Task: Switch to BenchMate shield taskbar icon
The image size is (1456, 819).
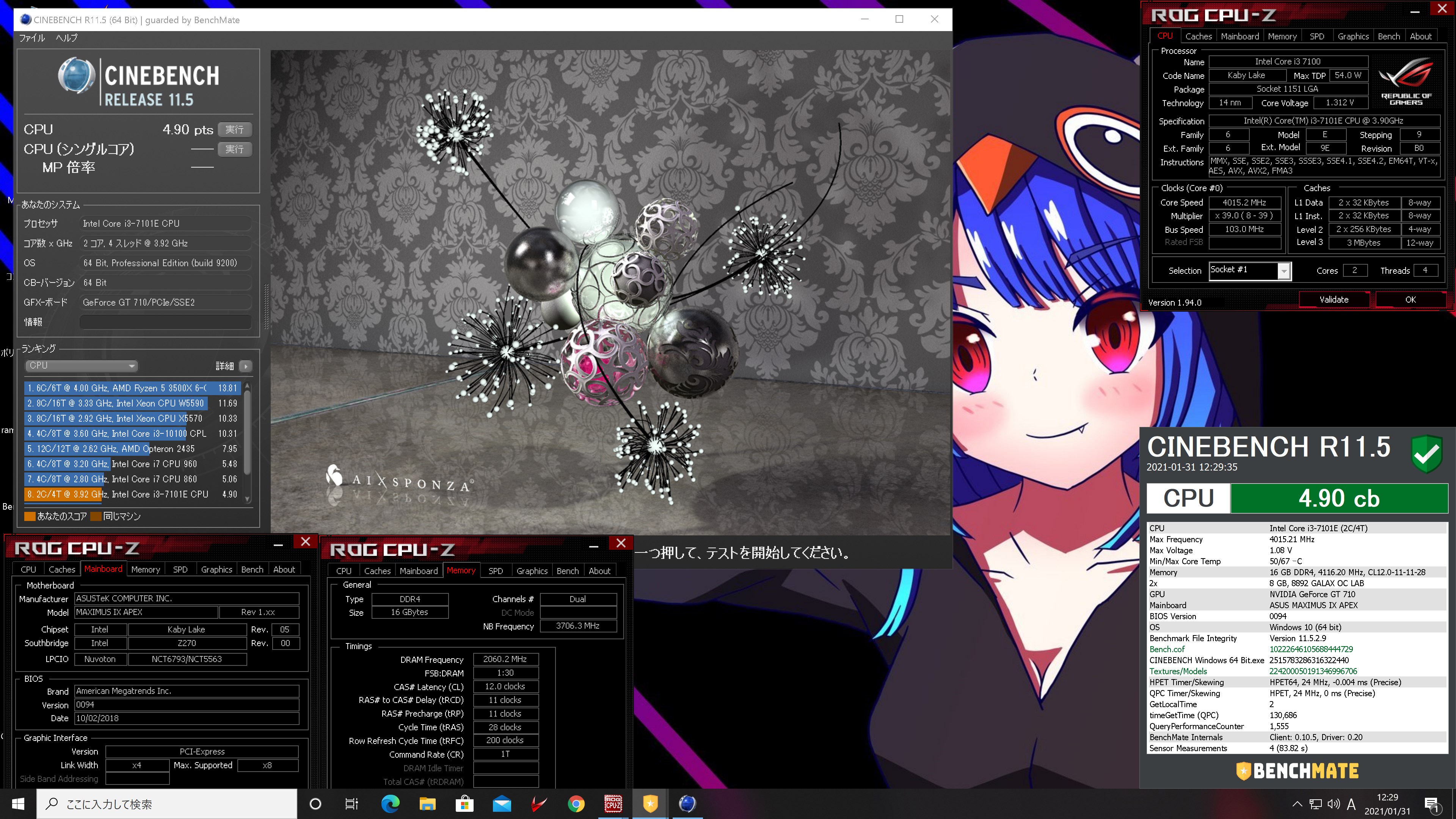Action: tap(651, 804)
